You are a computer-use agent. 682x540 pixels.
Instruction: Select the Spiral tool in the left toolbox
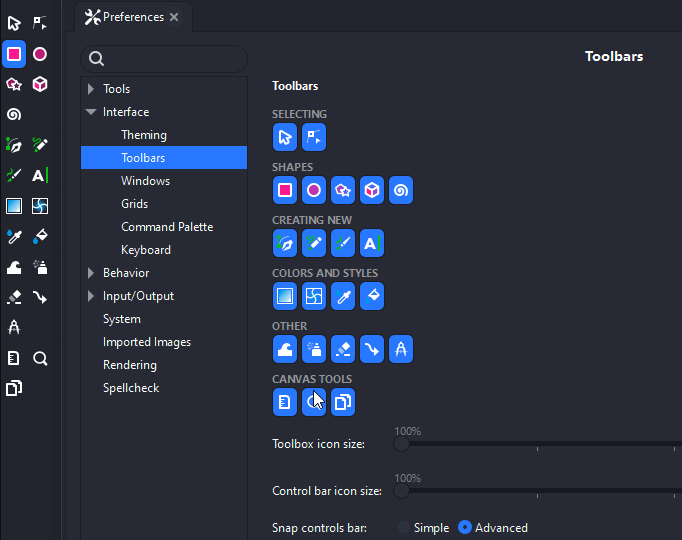tap(14, 114)
